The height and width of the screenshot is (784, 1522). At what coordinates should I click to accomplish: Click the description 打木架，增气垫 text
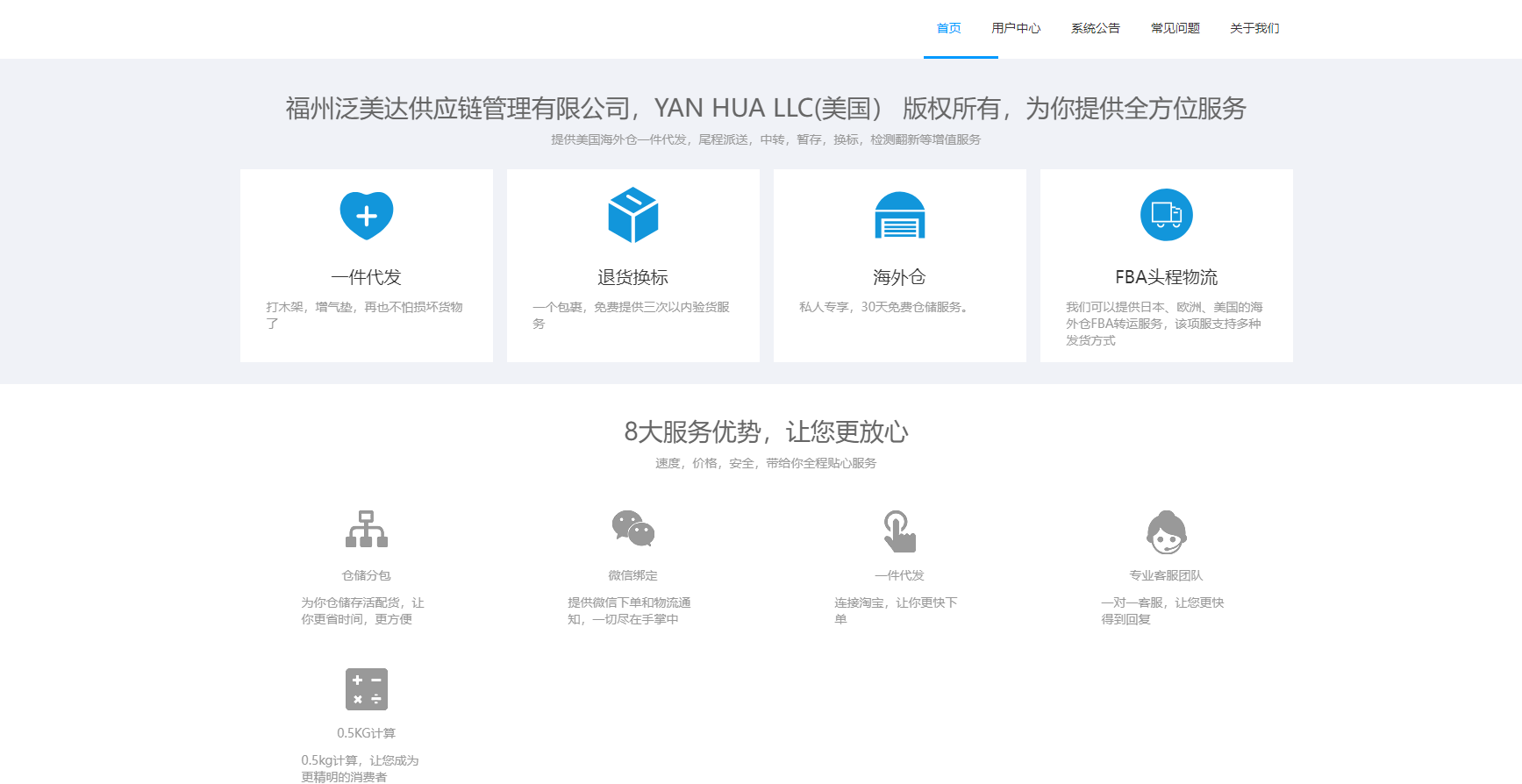click(365, 315)
